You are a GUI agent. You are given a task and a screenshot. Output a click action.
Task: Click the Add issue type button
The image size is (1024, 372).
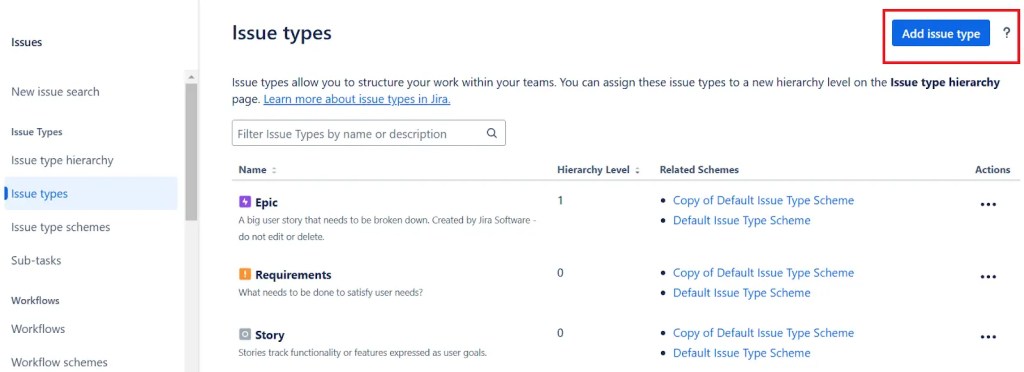point(940,34)
